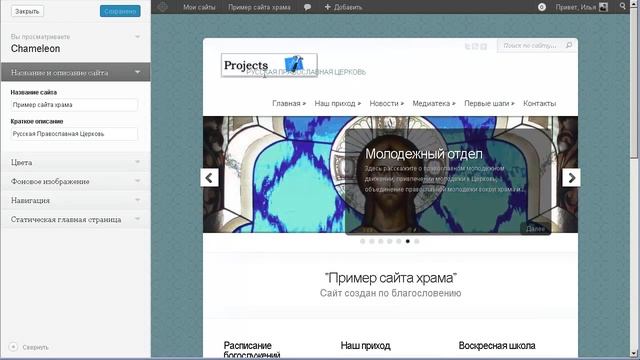This screenshot has height=360, width=640.
Task: Select the third slider dot
Action: pyautogui.click(x=380, y=241)
